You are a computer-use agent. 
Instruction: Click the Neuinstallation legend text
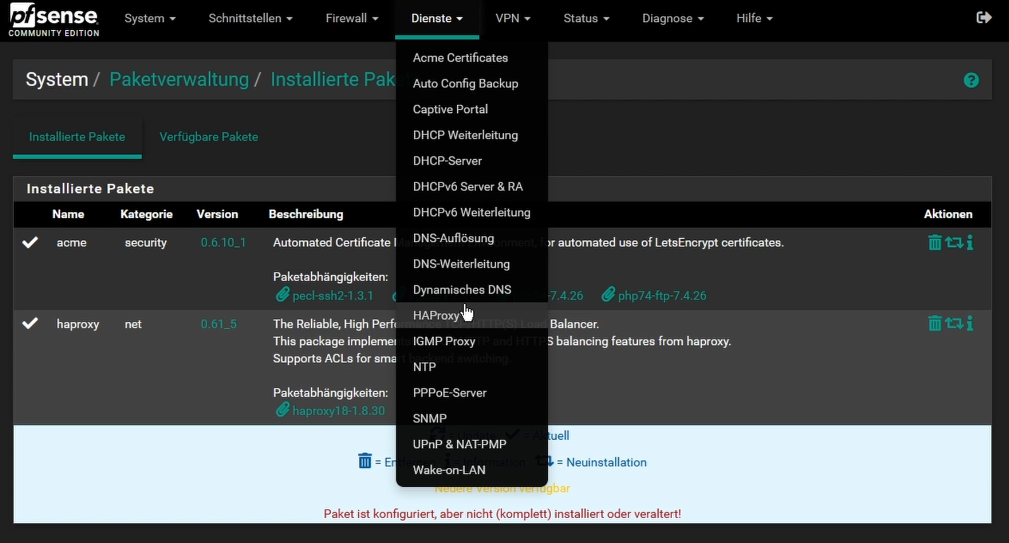tap(606, 462)
